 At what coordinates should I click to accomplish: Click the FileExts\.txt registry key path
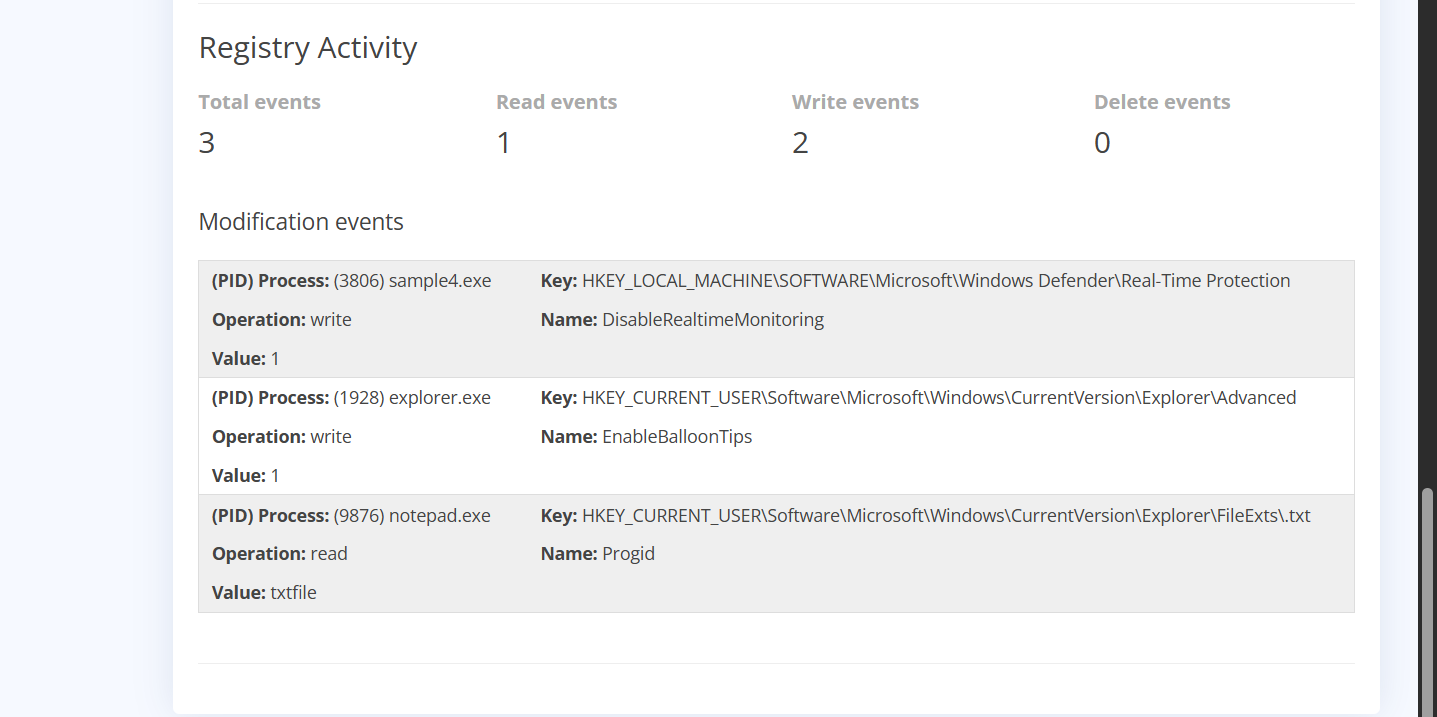946,516
